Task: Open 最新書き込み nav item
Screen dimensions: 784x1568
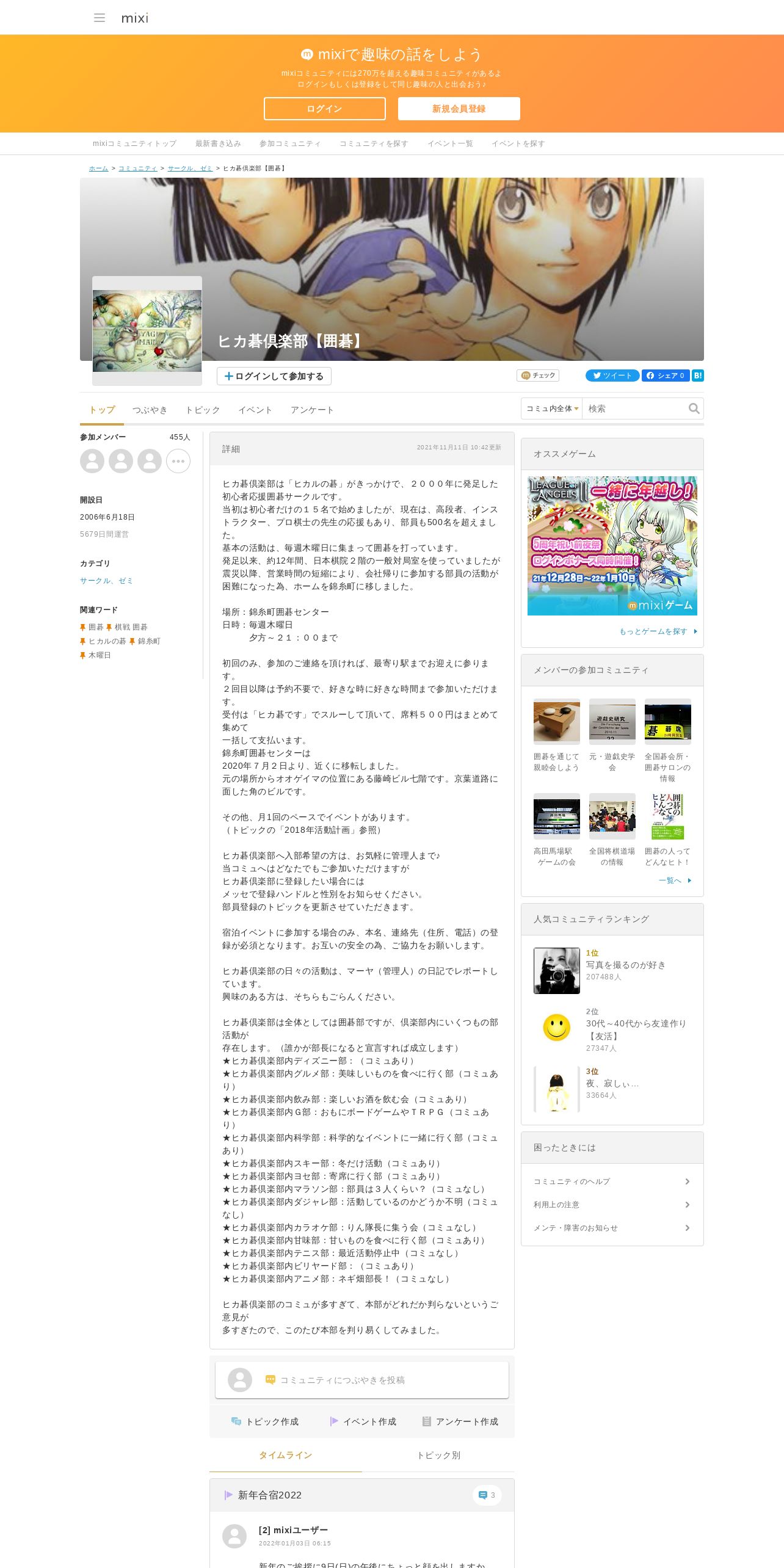Action: [218, 143]
